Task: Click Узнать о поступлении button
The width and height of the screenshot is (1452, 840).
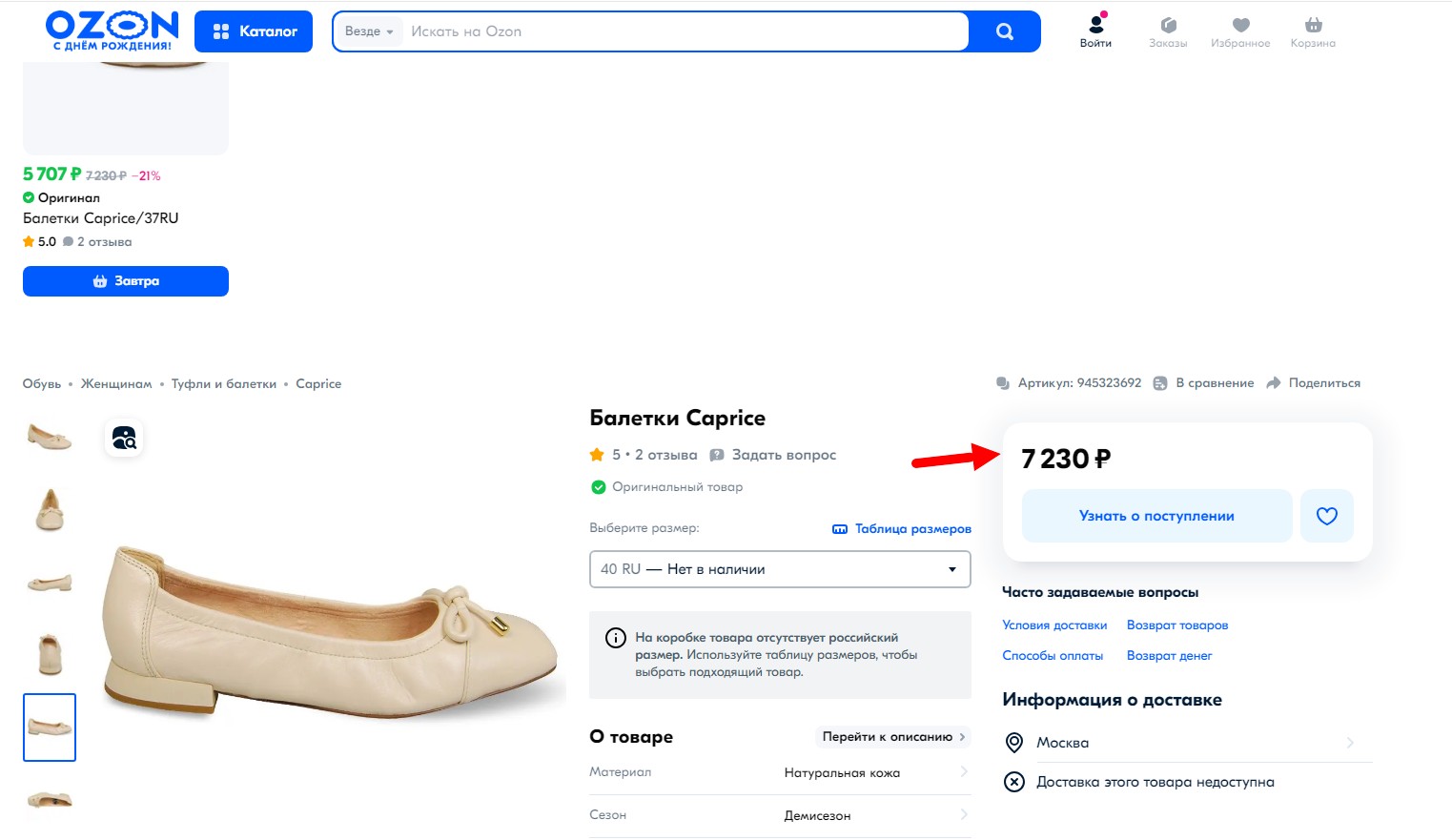Action: pos(1156,516)
